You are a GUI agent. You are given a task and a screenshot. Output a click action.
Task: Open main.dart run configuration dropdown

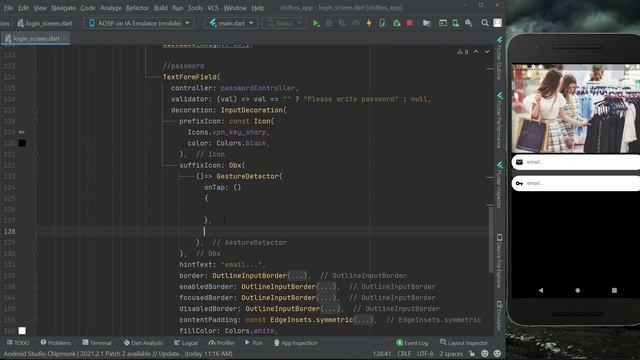point(231,23)
